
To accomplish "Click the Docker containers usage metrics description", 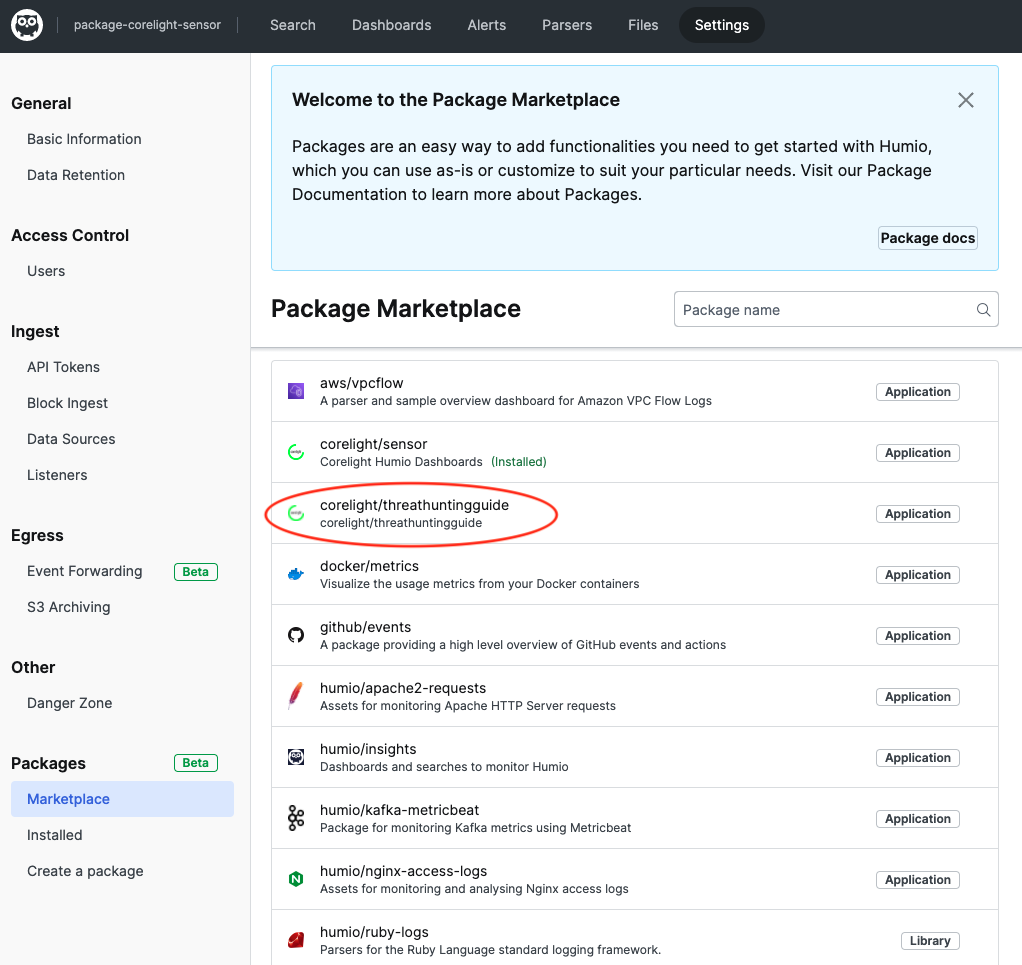I will pos(479,584).
